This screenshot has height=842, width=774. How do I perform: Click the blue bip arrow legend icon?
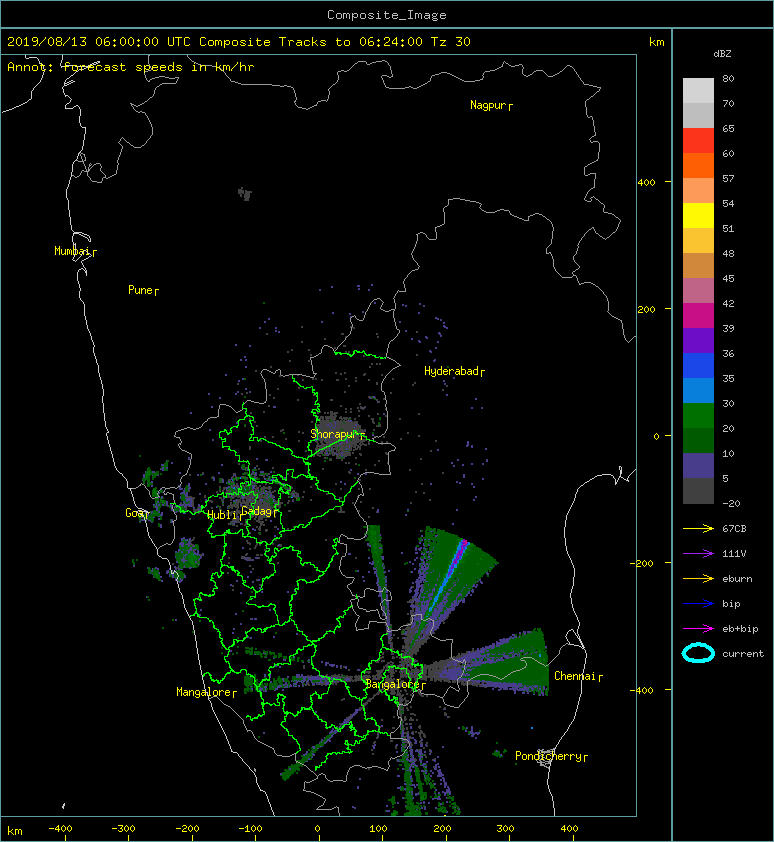698,604
